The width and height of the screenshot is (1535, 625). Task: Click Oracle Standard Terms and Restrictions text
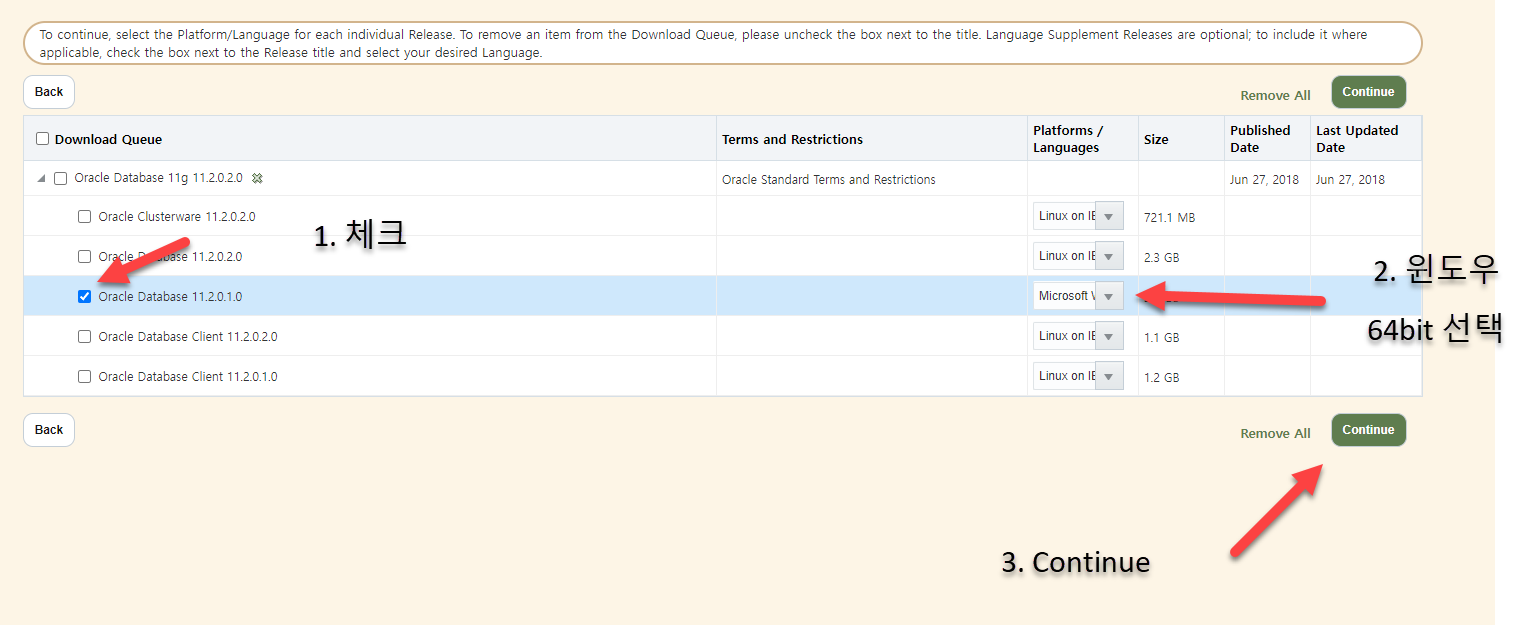tap(829, 180)
